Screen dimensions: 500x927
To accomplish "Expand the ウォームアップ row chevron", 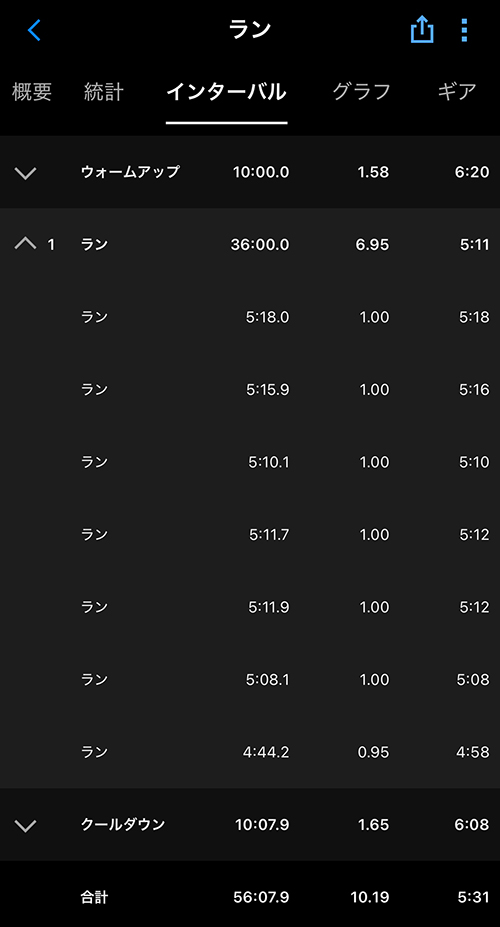I will pos(25,173).
